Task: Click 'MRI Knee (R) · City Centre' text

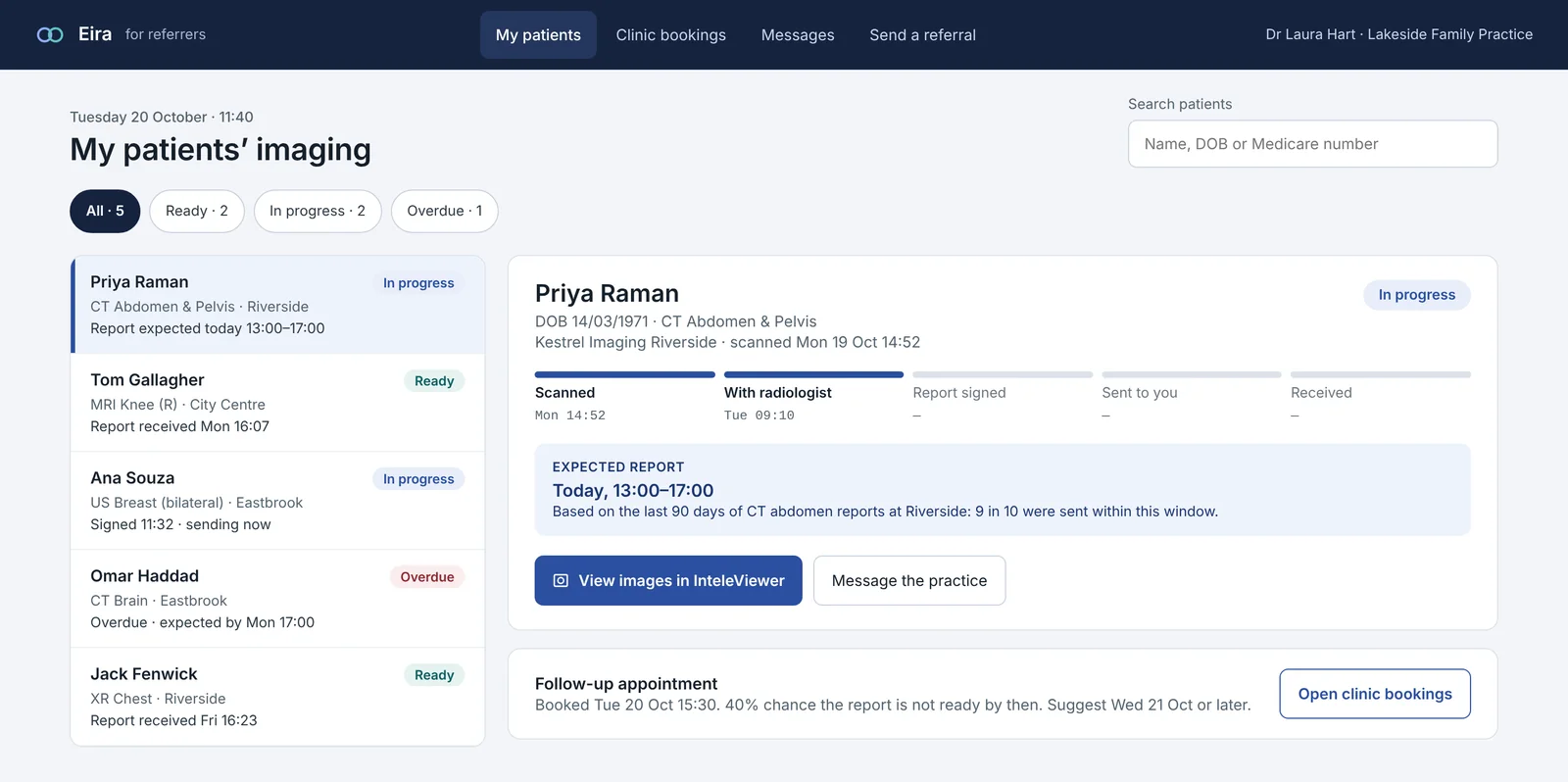Action: 177,405
